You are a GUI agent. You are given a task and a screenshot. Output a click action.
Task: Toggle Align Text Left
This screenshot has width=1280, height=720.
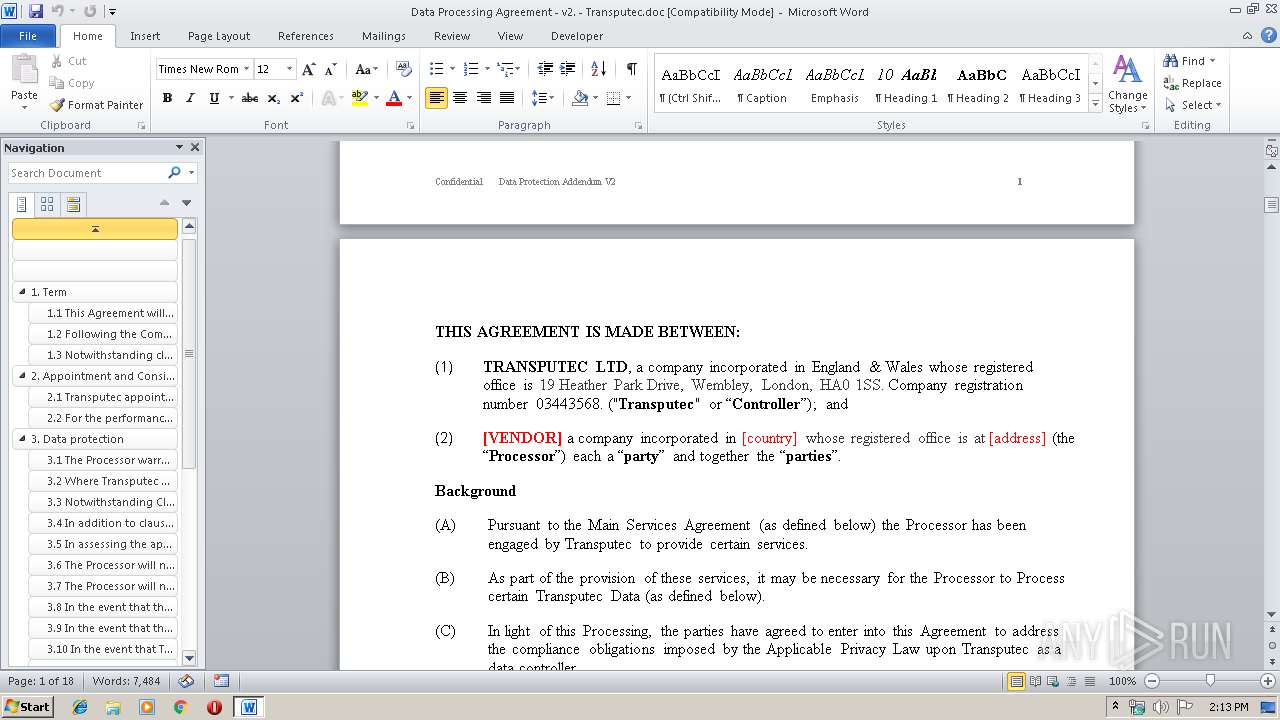(436, 98)
